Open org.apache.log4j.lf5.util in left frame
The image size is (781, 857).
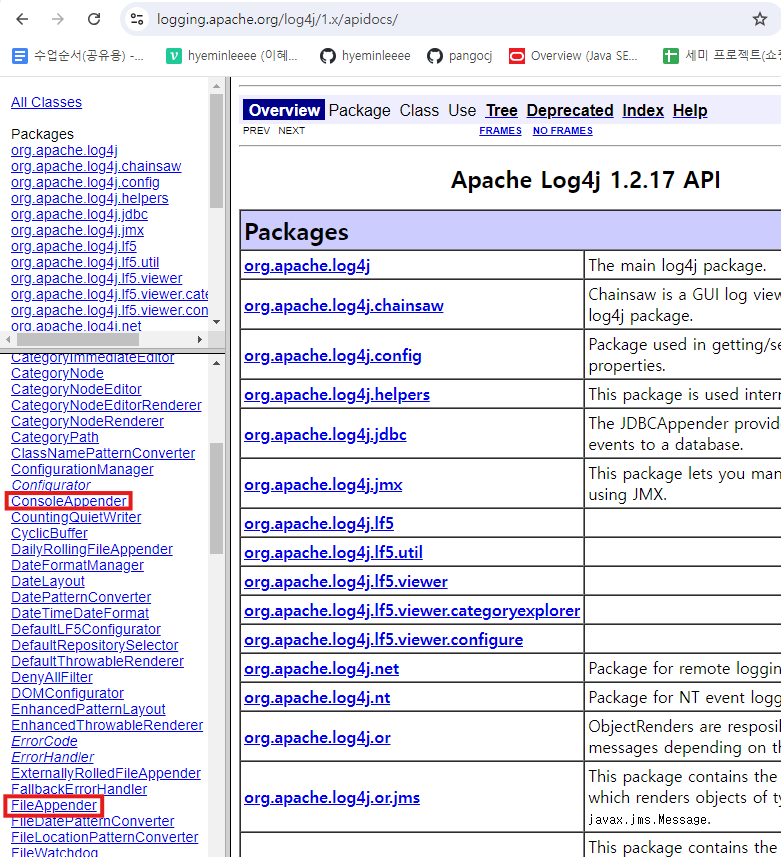click(85, 262)
